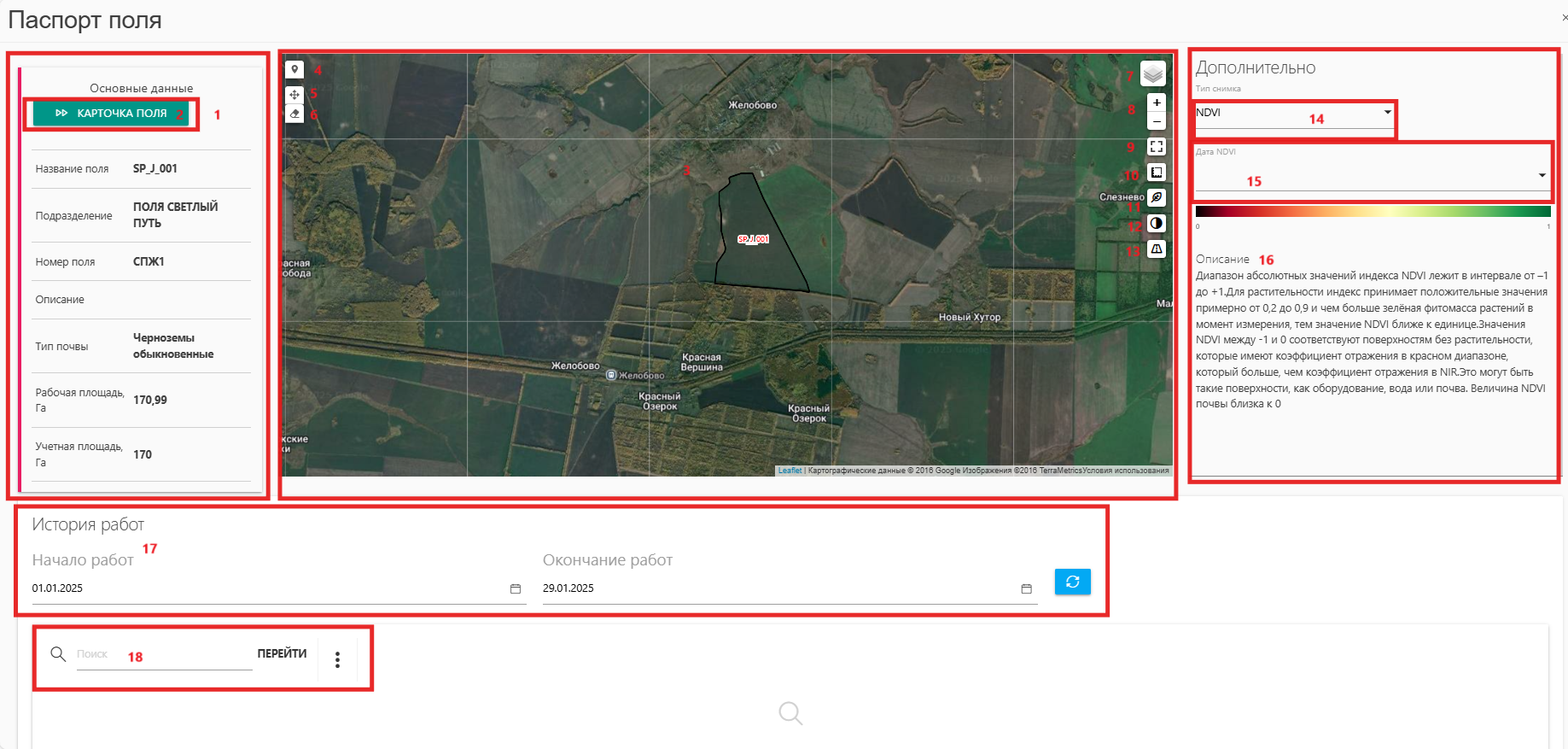Activate the ruler measurement tool
Viewport: 1568px width, 749px height.
tap(1157, 173)
